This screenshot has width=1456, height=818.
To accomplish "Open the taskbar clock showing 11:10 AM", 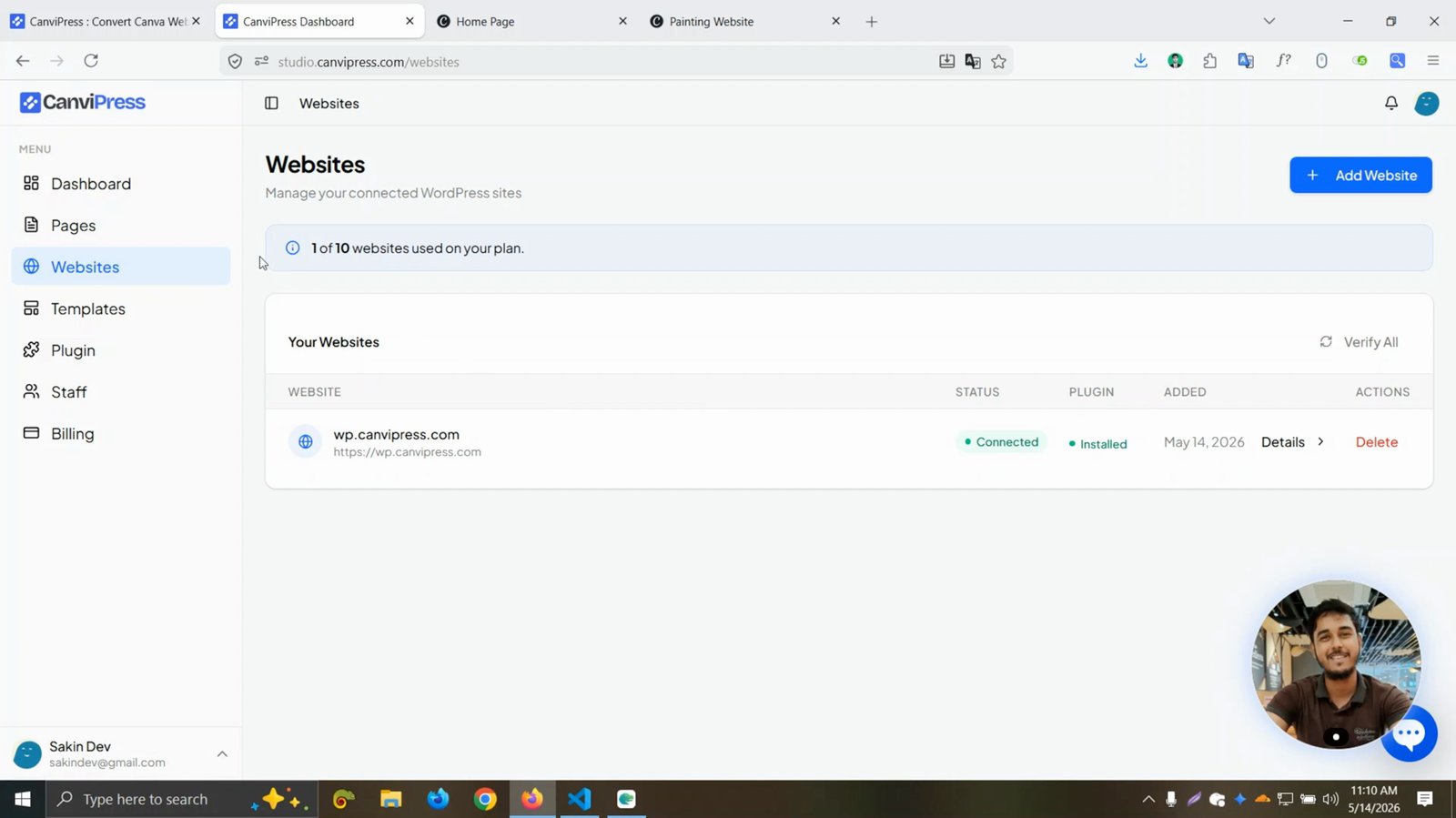I will [x=1374, y=799].
